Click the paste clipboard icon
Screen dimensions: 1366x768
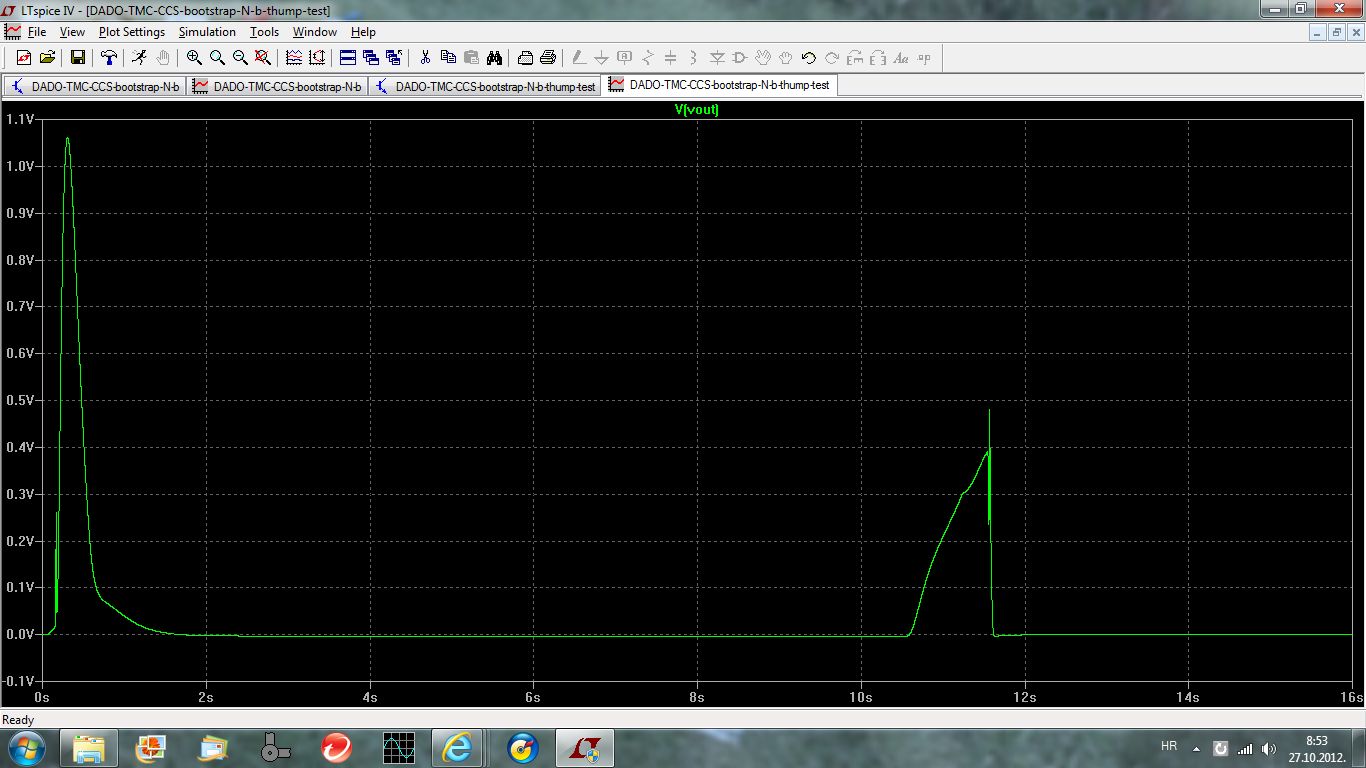471,58
